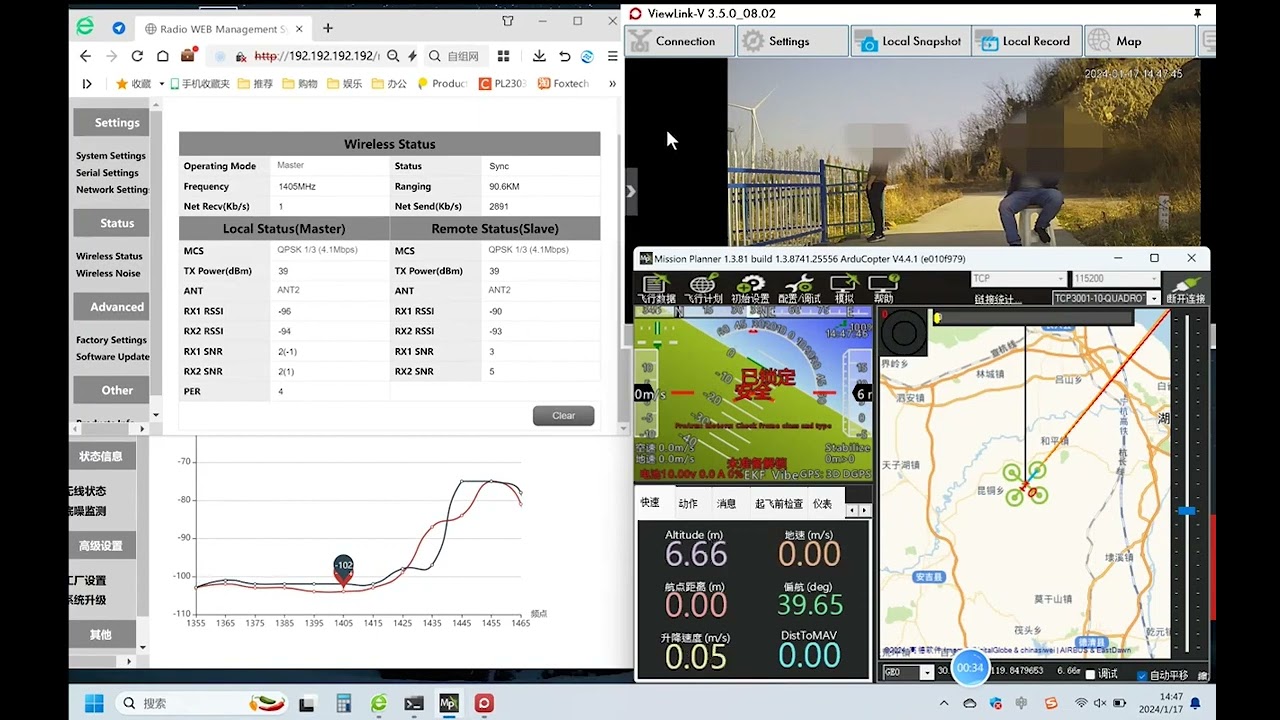Open Wireless Noise link
The height and width of the screenshot is (720, 1280).
coord(108,273)
